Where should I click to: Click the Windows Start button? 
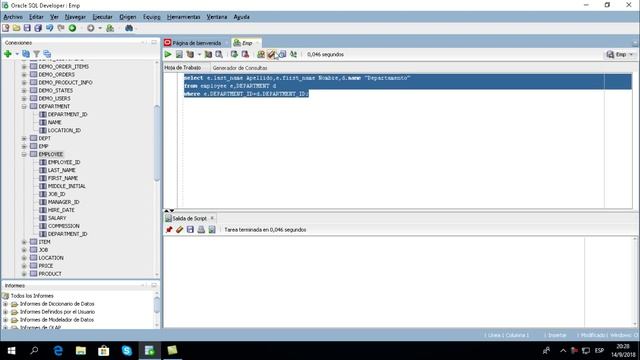11,351
